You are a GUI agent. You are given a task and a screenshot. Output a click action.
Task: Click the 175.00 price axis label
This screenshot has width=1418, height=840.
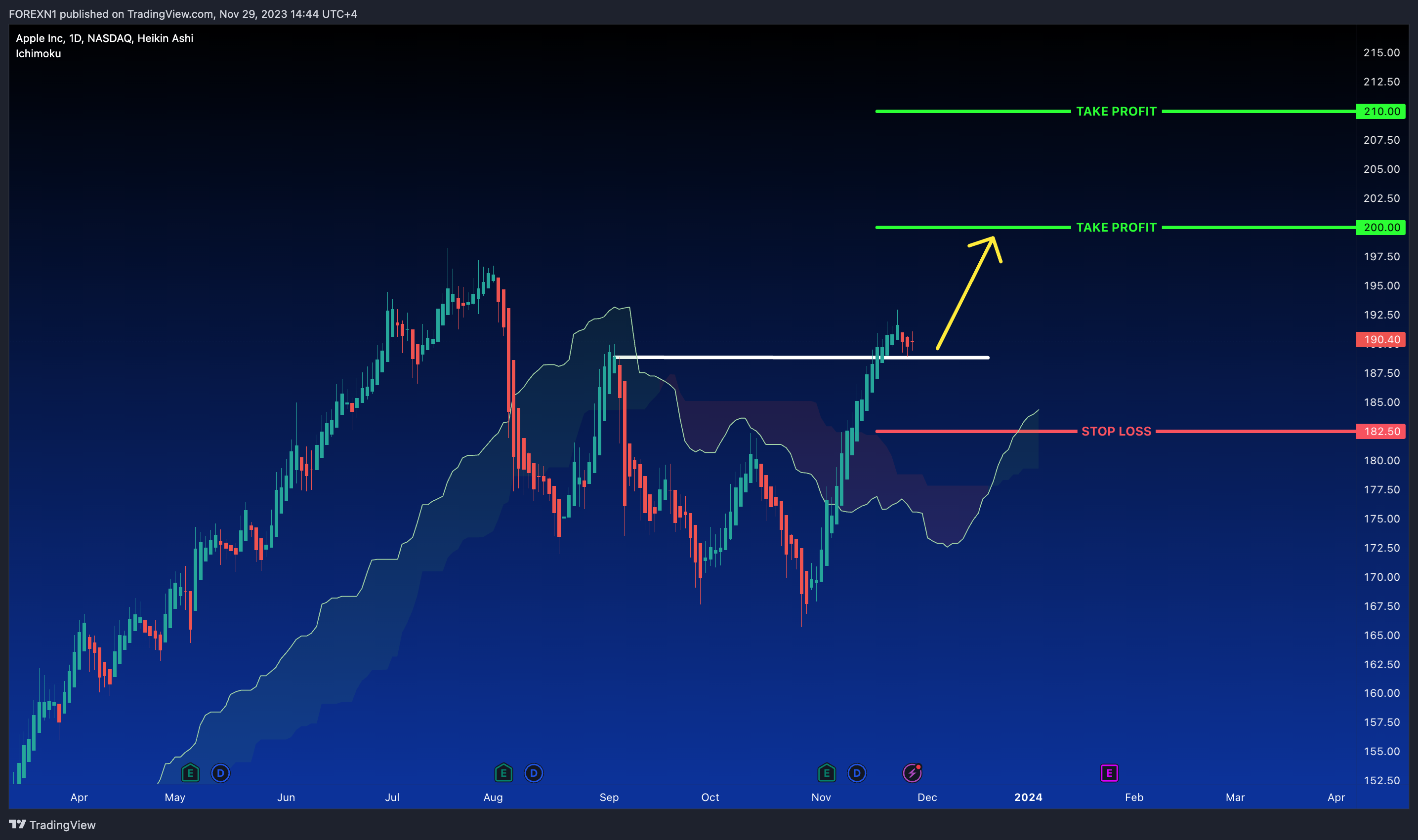(1381, 519)
